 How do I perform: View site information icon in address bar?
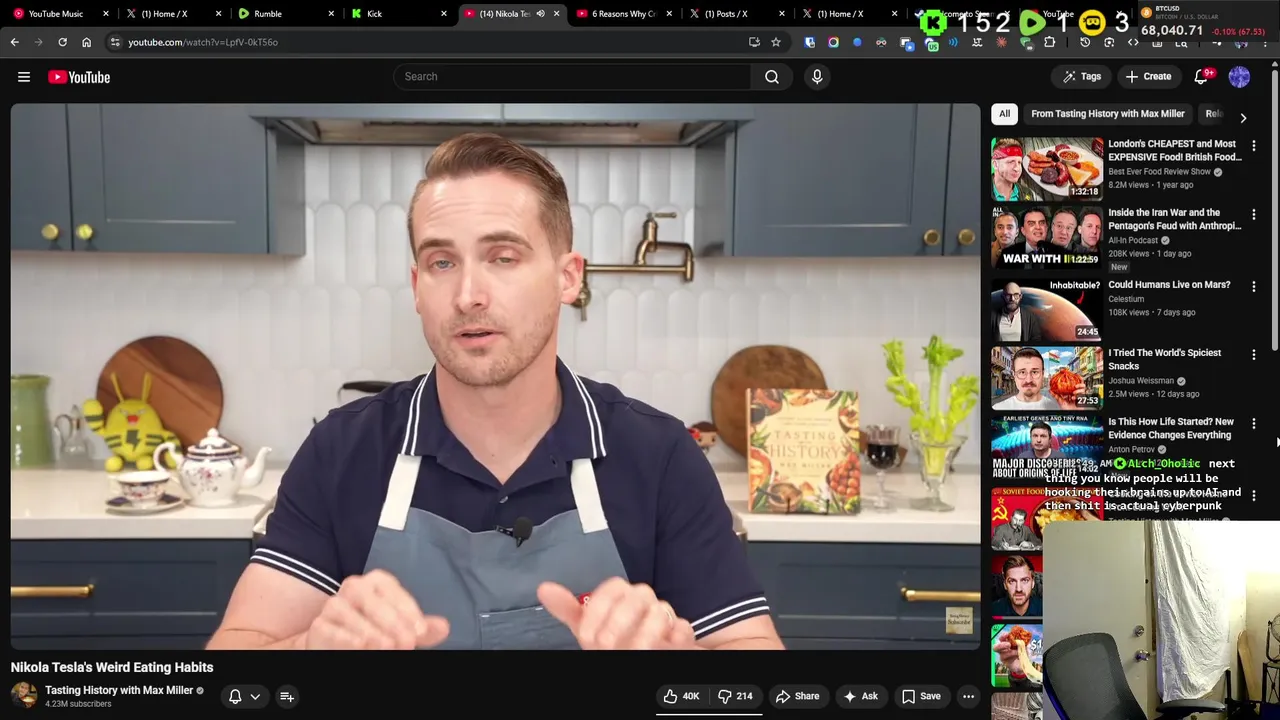pyautogui.click(x=115, y=42)
